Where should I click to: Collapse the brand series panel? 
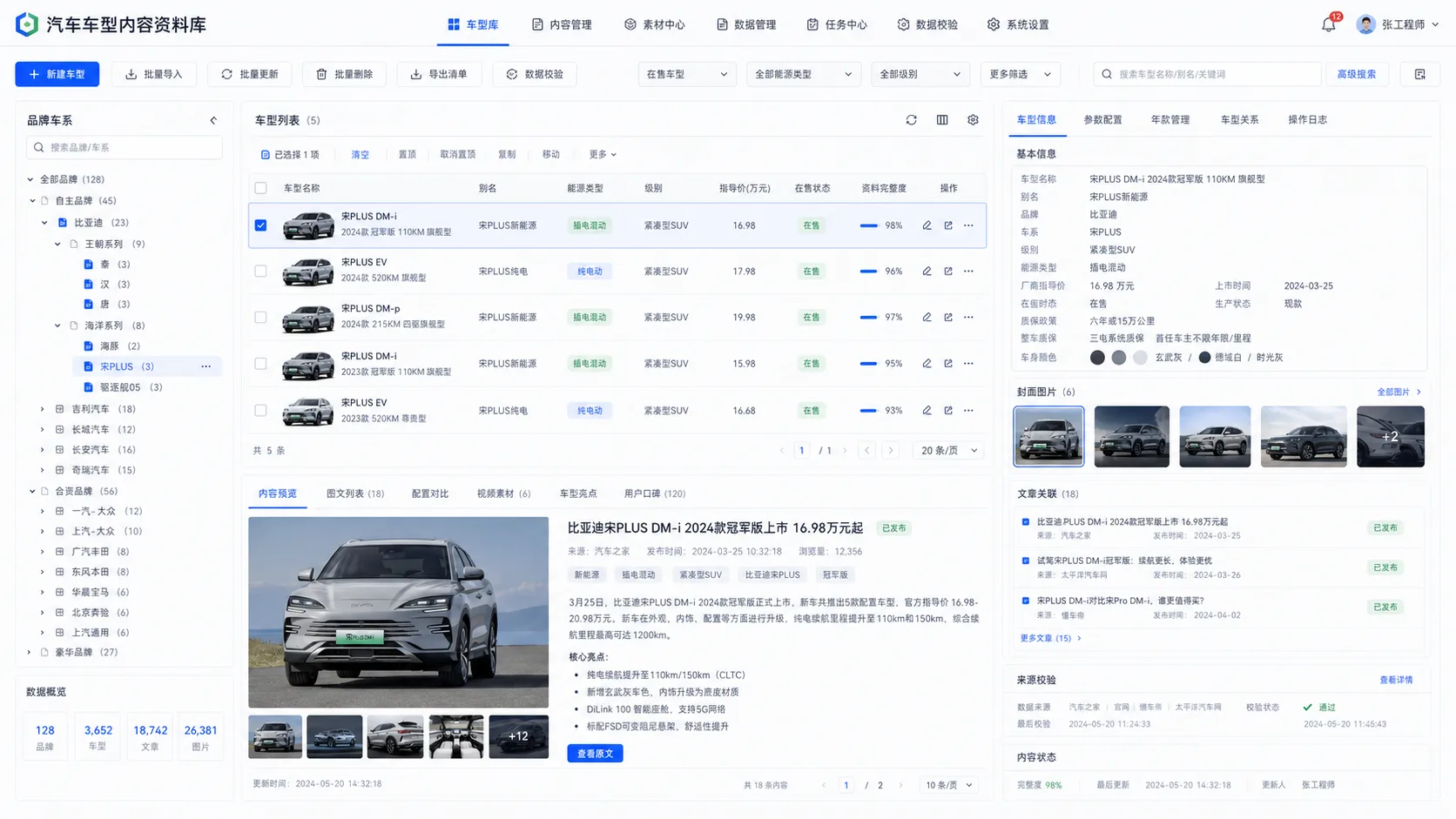[213, 120]
